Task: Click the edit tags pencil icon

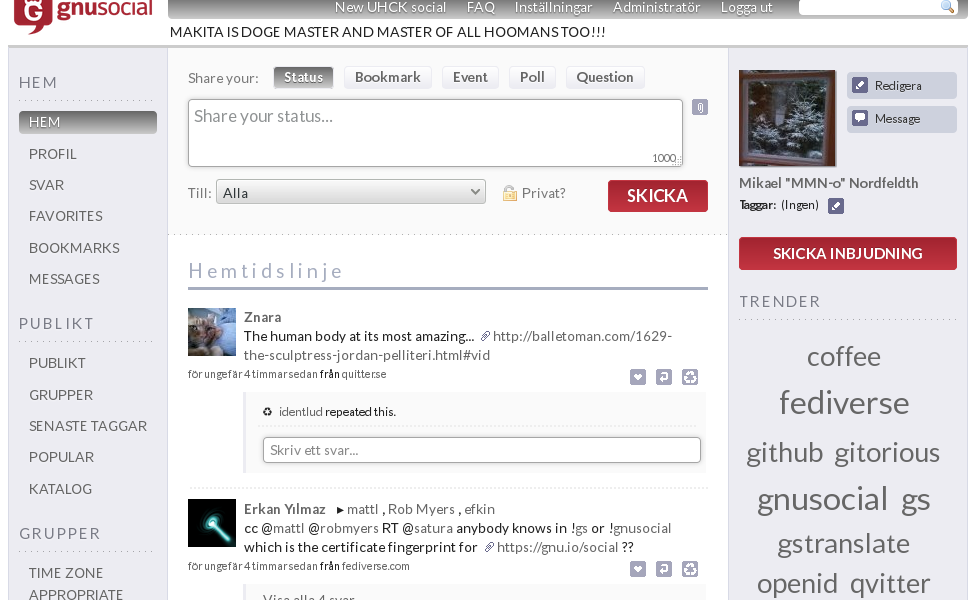Action: pyautogui.click(x=836, y=206)
